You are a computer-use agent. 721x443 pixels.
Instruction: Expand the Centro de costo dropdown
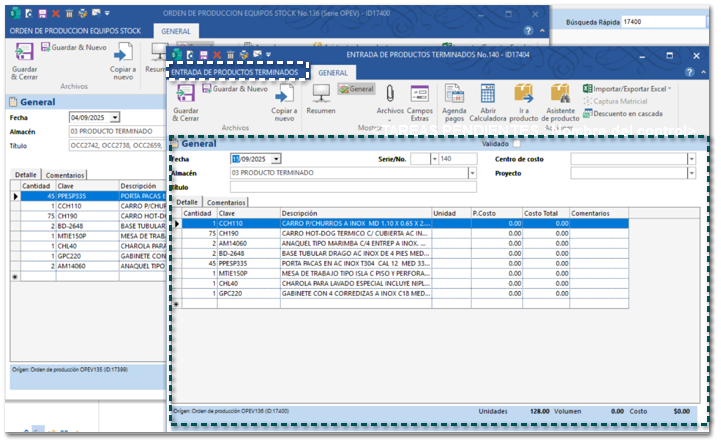pyautogui.click(x=690, y=159)
